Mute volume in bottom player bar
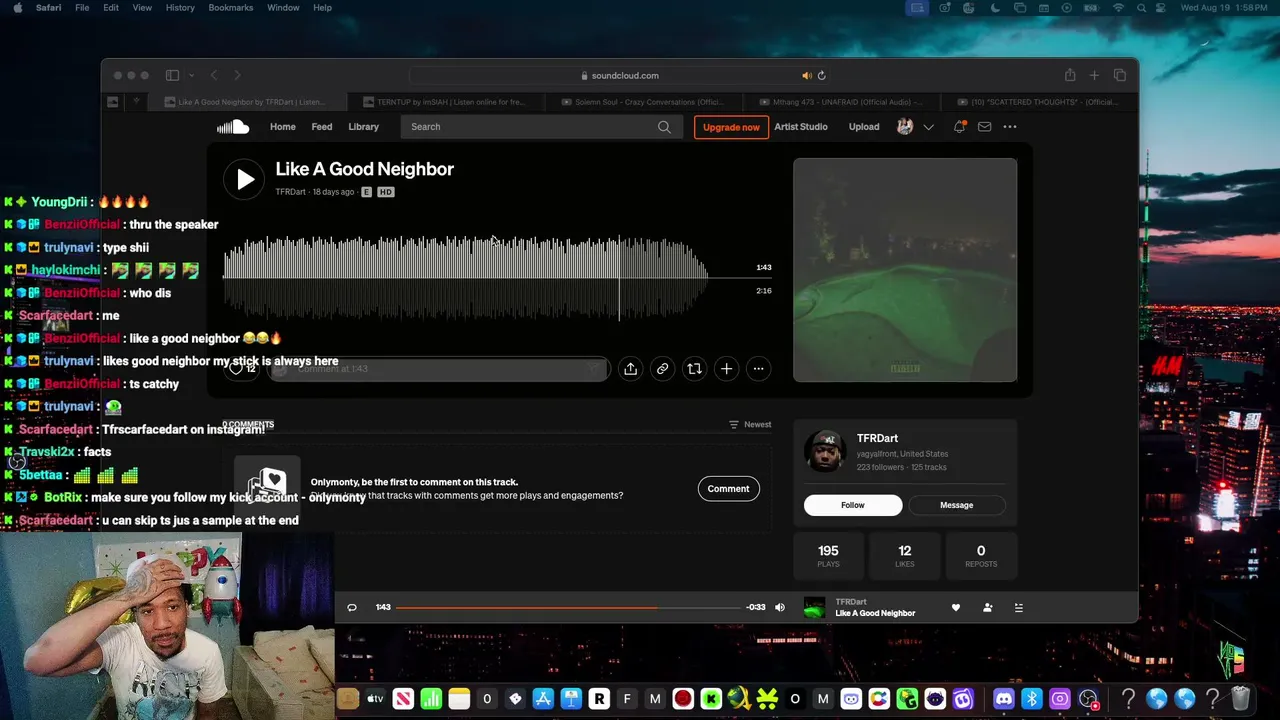The image size is (1280, 720). pyautogui.click(x=780, y=607)
